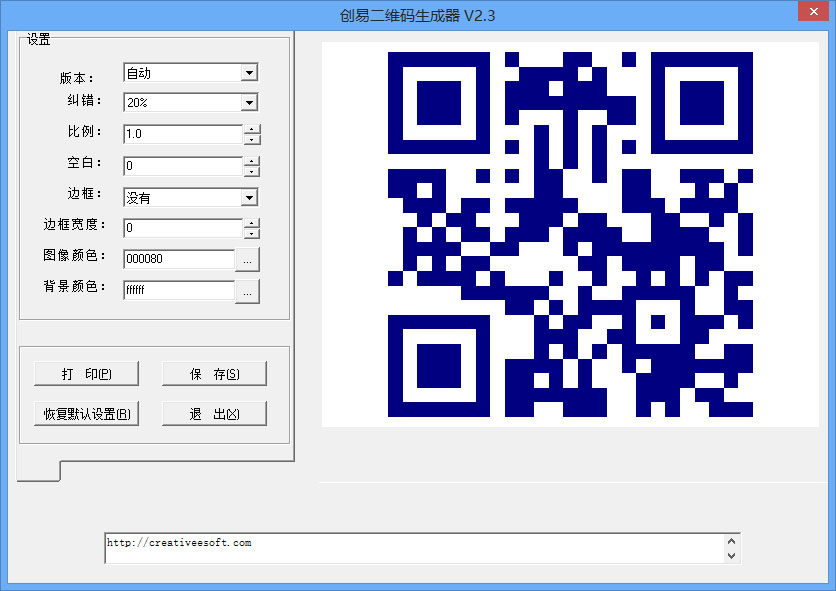Click the 背景颜色 hex value field
Screen dimensions: 836x591
[178, 291]
